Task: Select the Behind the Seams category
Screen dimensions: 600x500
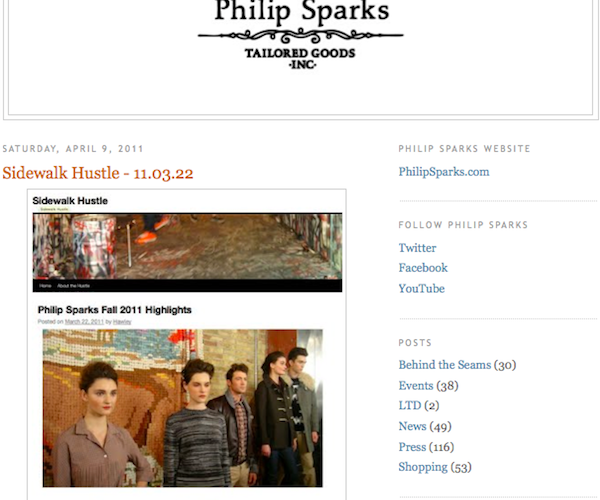Action: (x=445, y=365)
